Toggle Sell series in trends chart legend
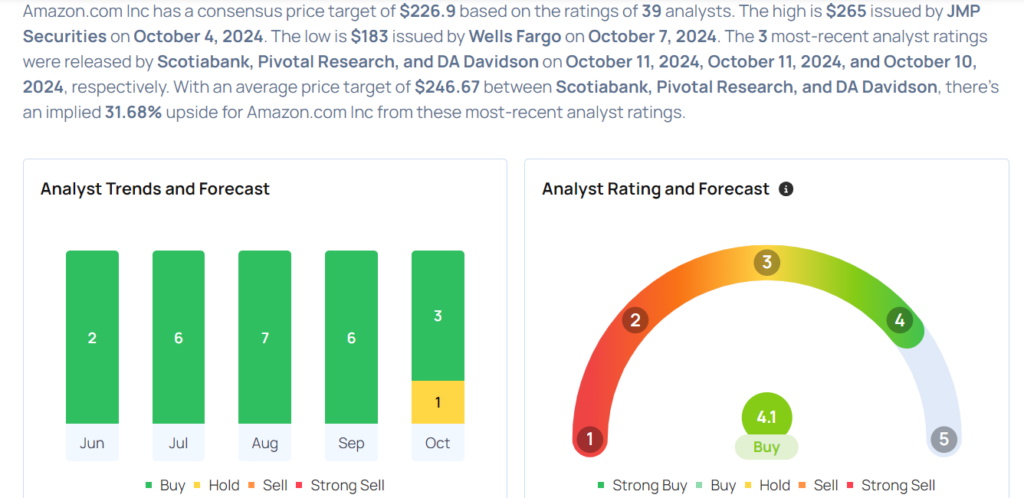 [x=271, y=485]
